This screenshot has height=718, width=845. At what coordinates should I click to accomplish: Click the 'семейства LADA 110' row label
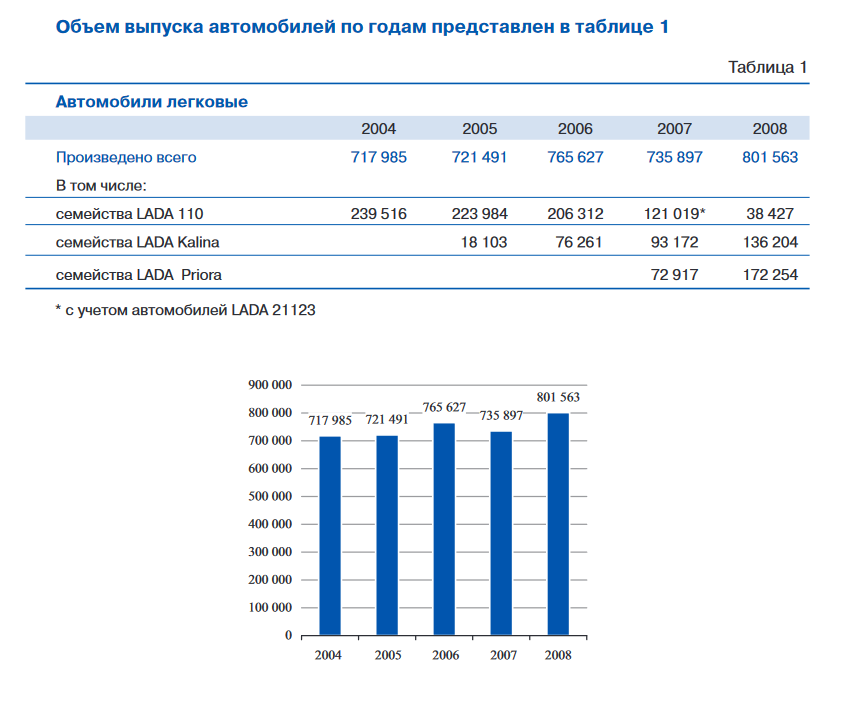(x=129, y=214)
